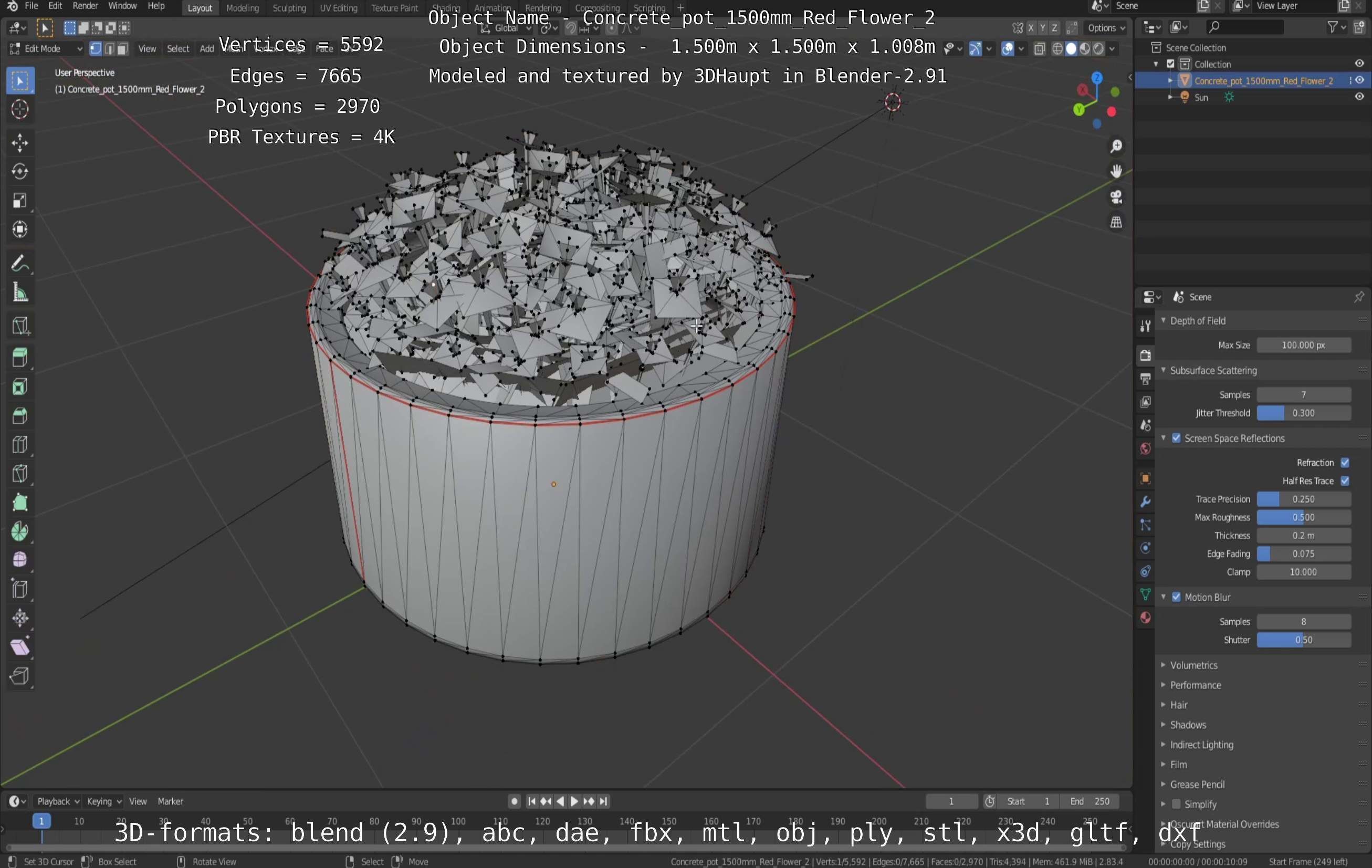The width and height of the screenshot is (1372, 868).
Task: Open the Edit Mode dropdown
Action: pos(46,48)
